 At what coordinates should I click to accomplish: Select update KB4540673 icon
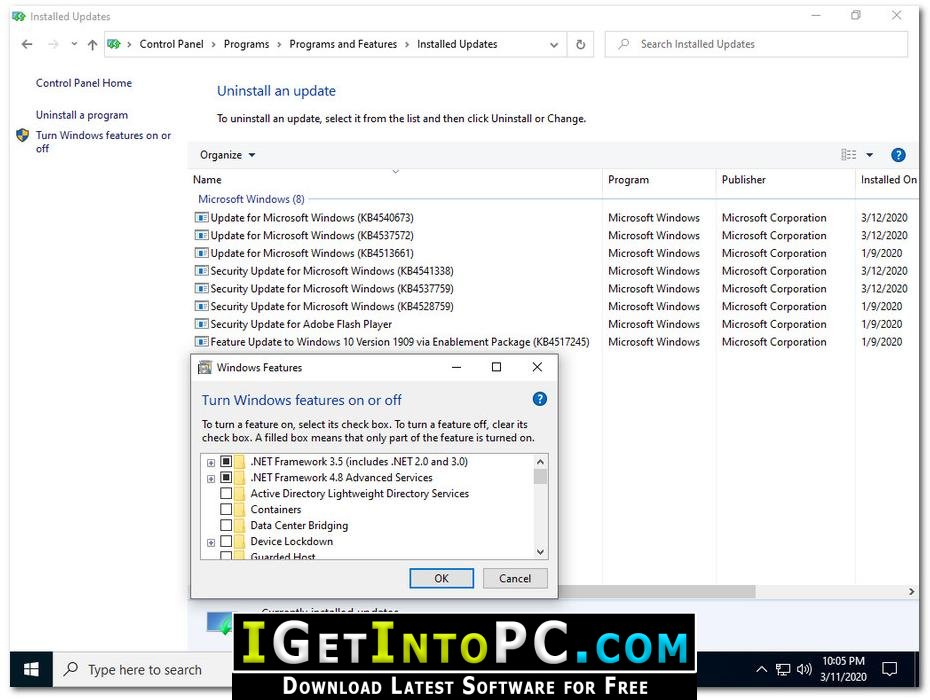pyautogui.click(x=202, y=218)
